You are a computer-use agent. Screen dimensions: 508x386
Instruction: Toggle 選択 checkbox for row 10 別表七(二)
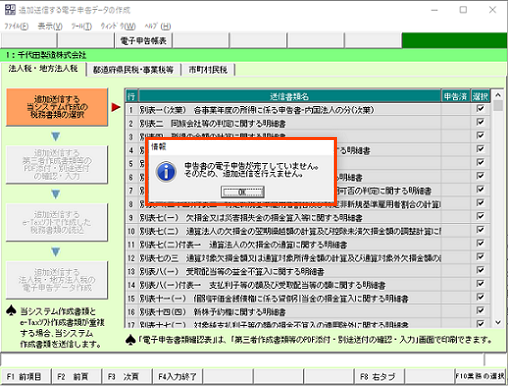(x=480, y=230)
